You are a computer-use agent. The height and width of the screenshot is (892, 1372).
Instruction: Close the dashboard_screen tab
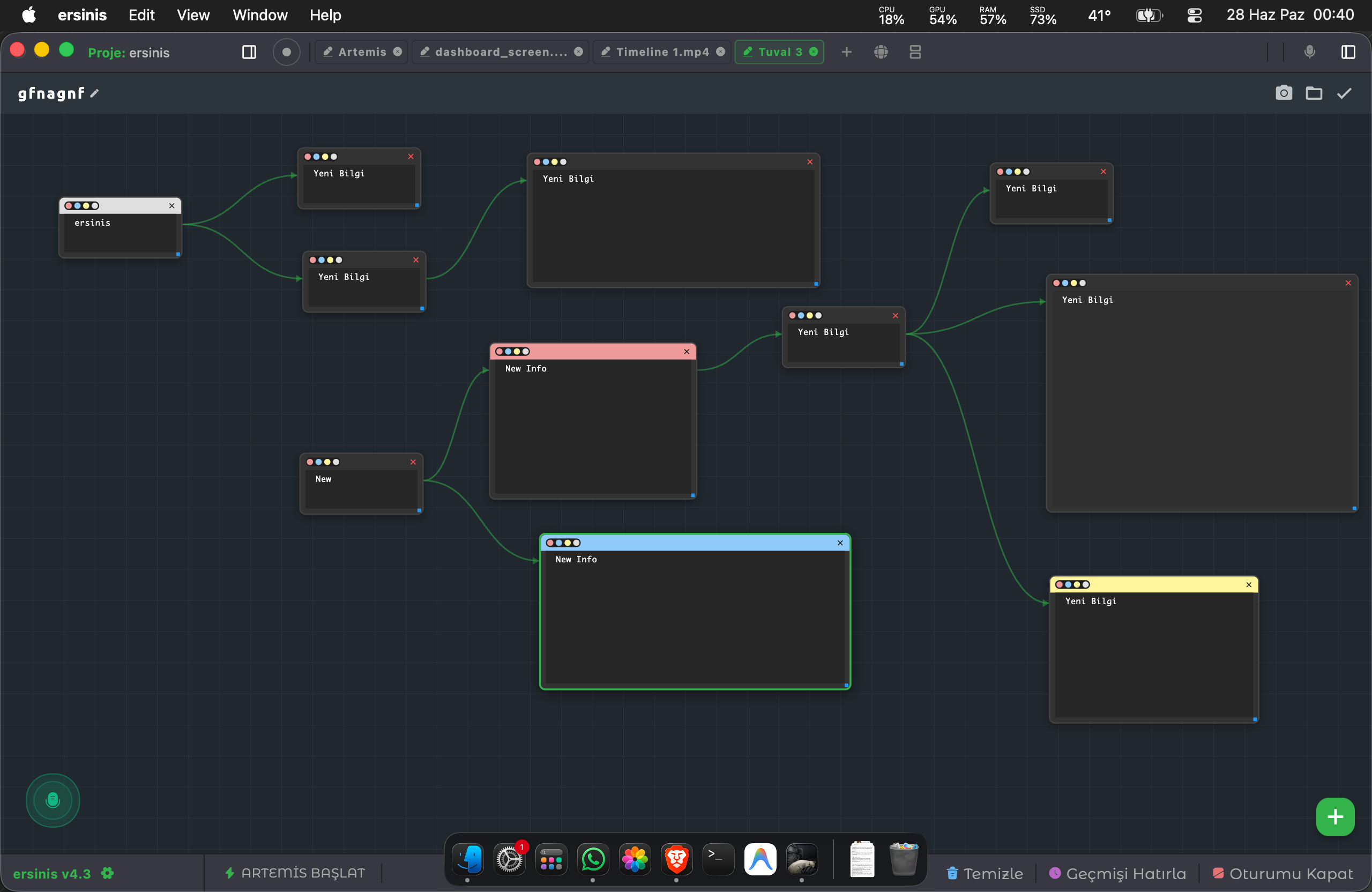(578, 52)
